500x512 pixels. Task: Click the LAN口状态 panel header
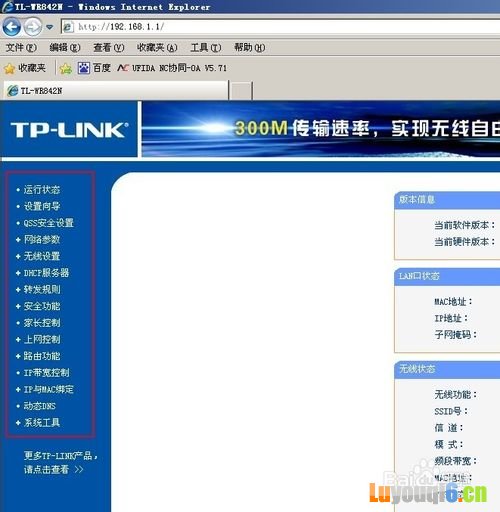click(447, 277)
